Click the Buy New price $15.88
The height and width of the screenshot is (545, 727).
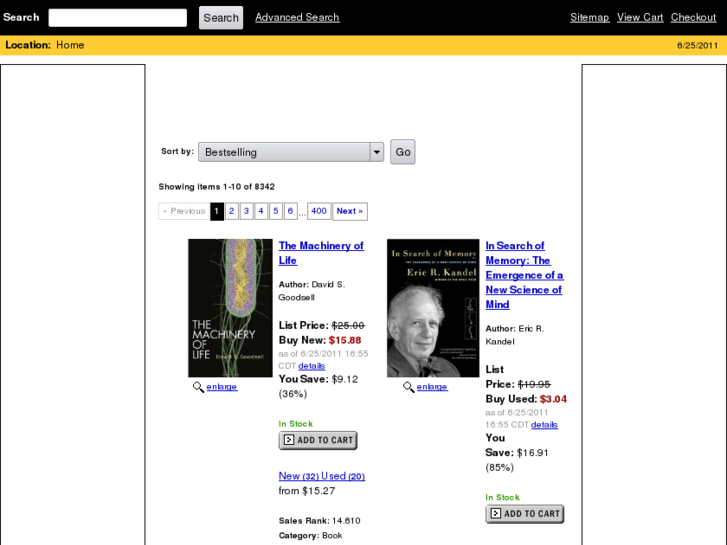[x=345, y=340]
